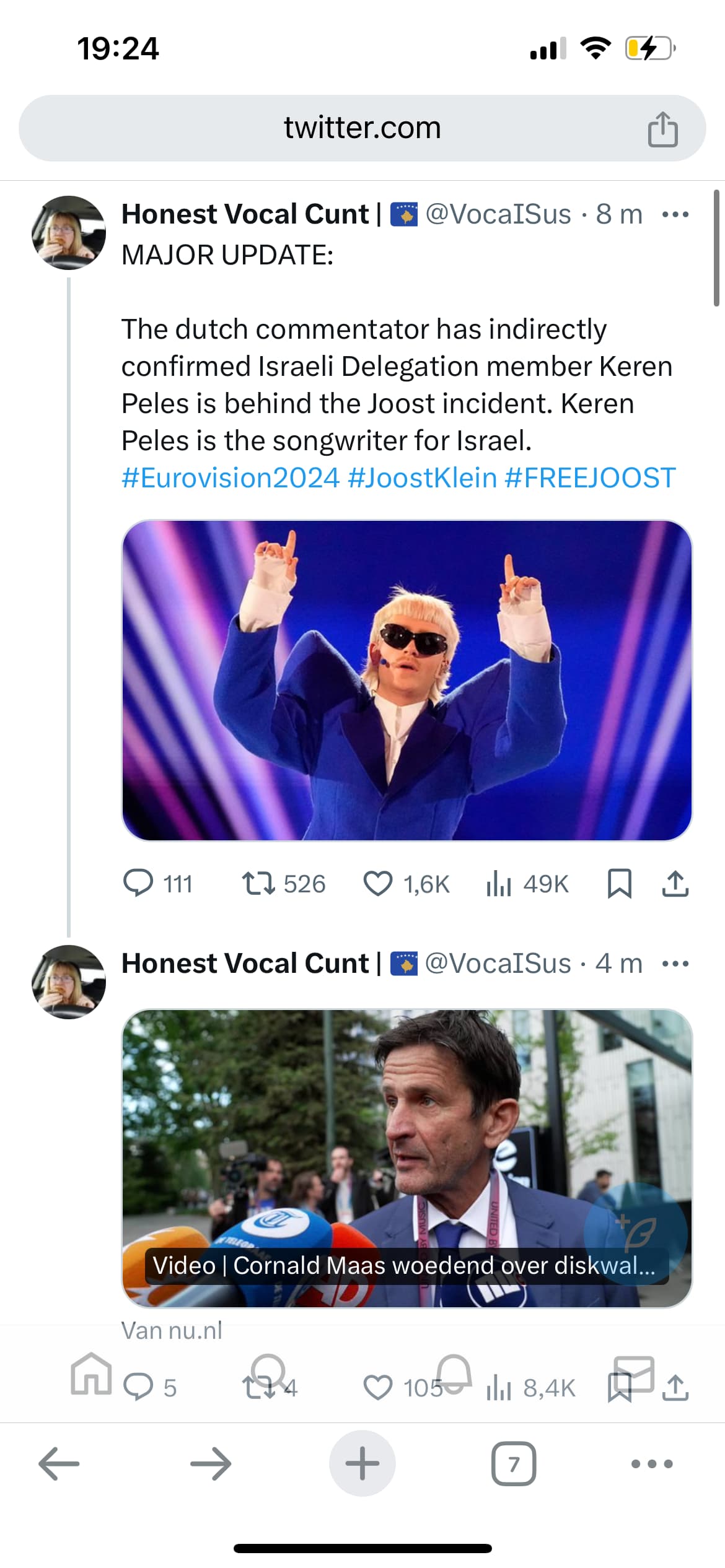The height and width of the screenshot is (1568, 725).
Task: Go forward with the browser forward arrow
Action: [211, 1464]
